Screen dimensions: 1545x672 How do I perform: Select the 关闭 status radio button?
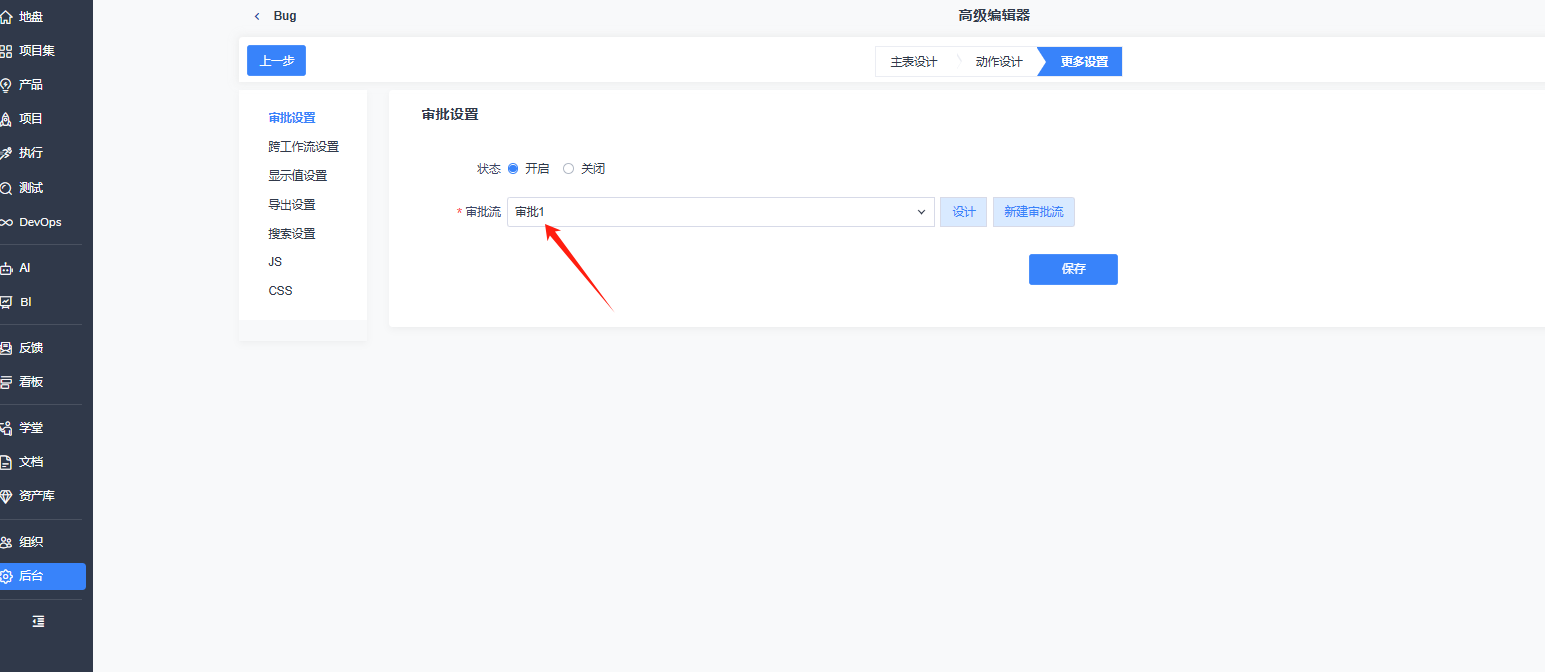569,169
